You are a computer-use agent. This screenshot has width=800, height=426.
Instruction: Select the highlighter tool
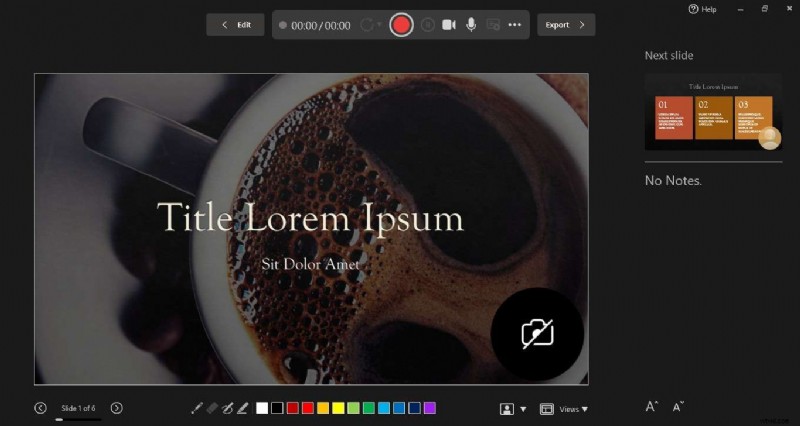click(241, 408)
